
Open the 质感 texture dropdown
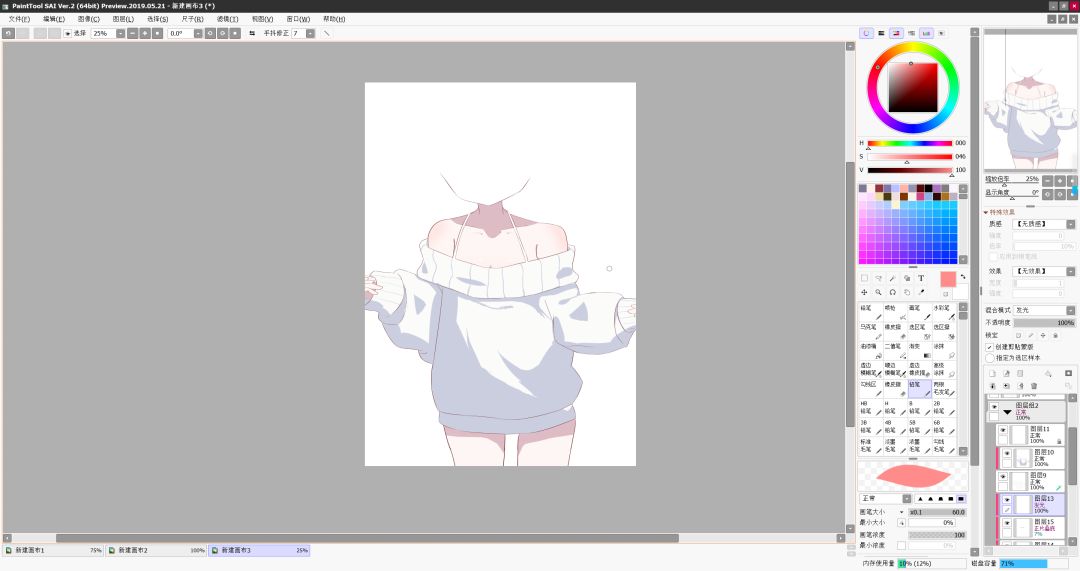(x=1070, y=224)
